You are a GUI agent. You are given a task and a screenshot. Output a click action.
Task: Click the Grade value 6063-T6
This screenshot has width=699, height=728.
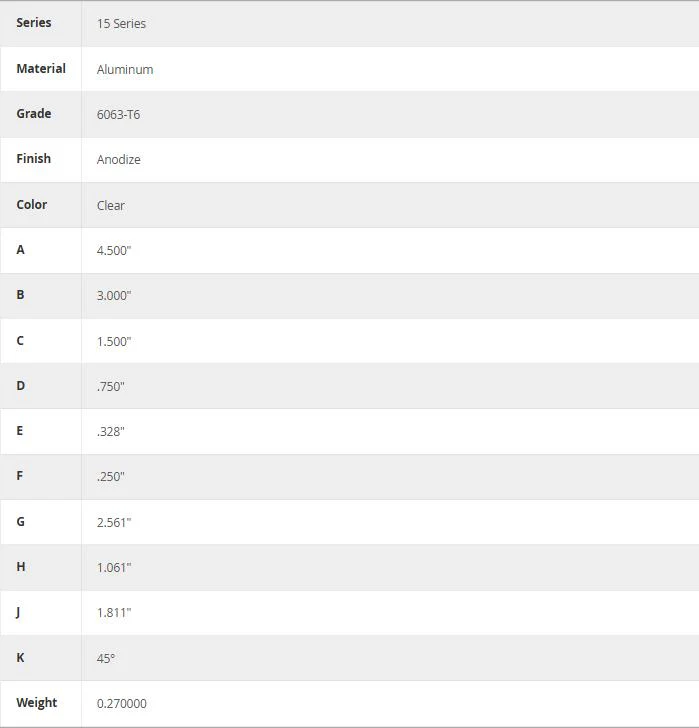click(118, 115)
